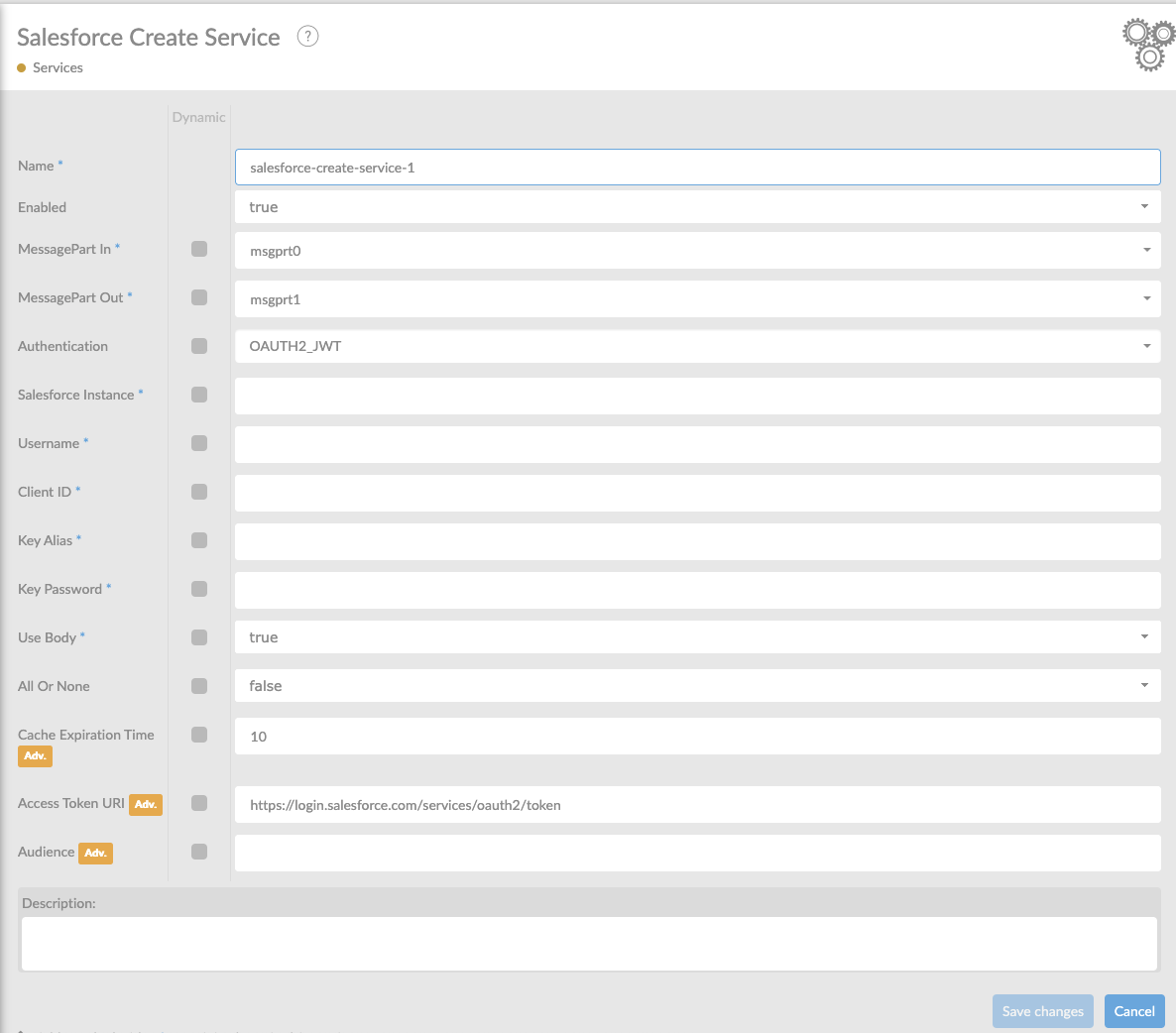Open the All Or None dropdown
1176x1033 pixels.
pos(697,686)
